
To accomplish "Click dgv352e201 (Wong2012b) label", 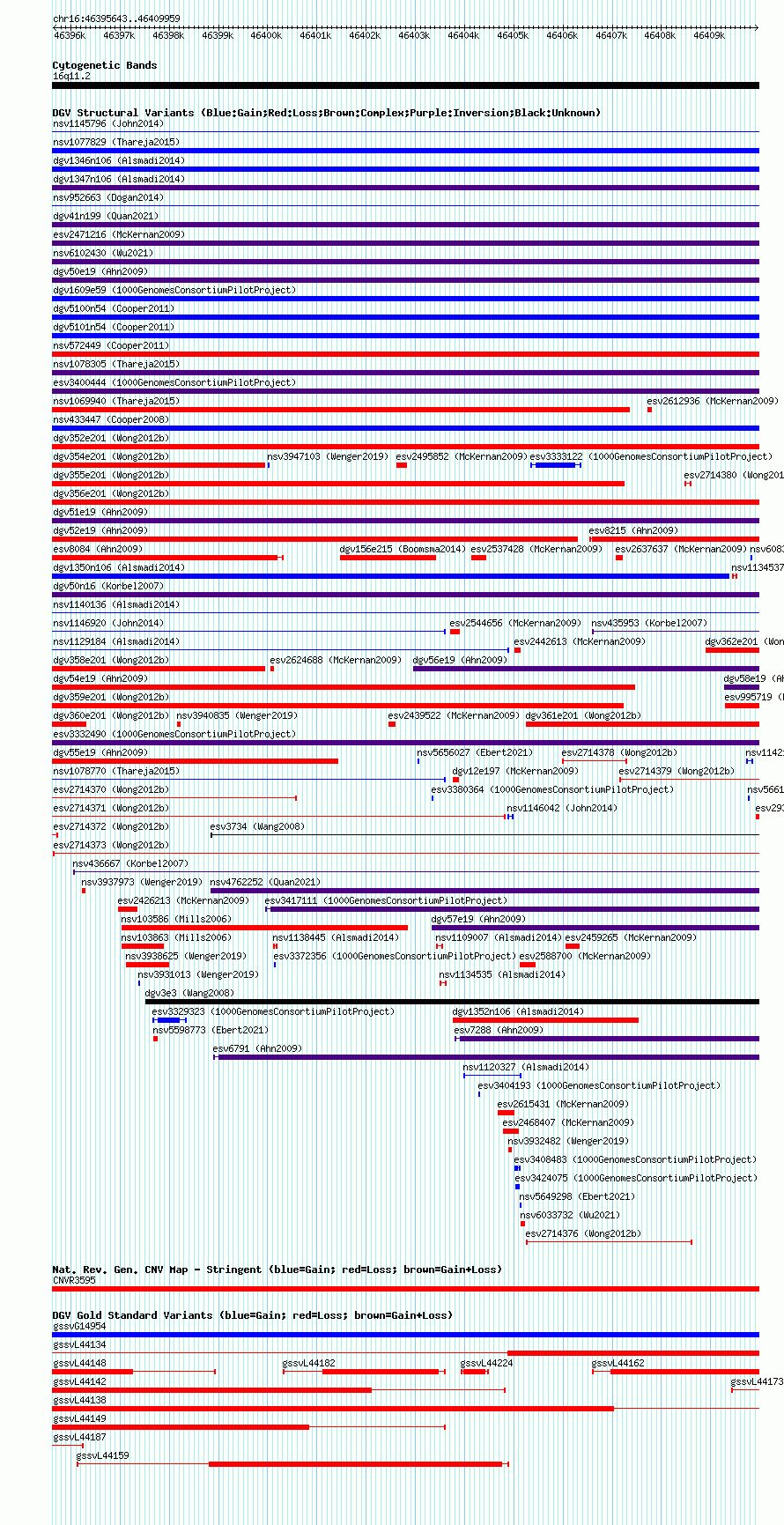I will (x=111, y=438).
